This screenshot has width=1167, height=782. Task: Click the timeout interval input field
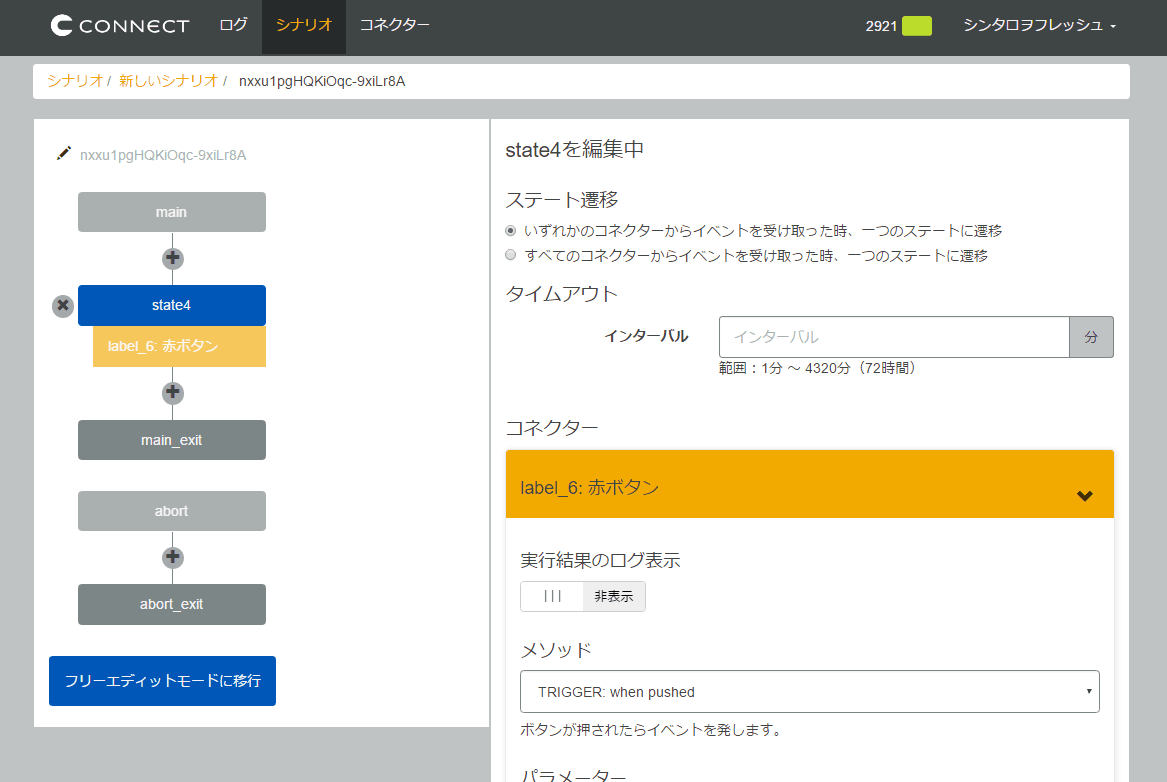pos(894,337)
